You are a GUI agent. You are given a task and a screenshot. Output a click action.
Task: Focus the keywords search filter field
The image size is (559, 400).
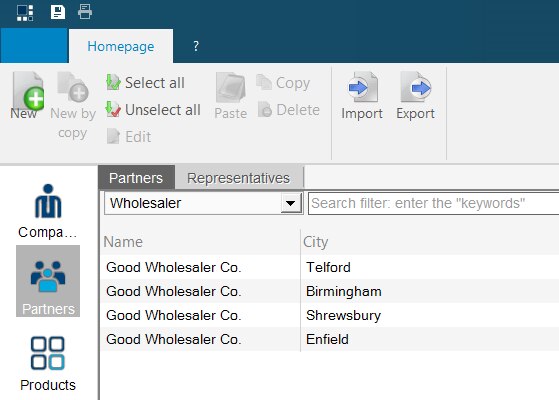(x=433, y=204)
